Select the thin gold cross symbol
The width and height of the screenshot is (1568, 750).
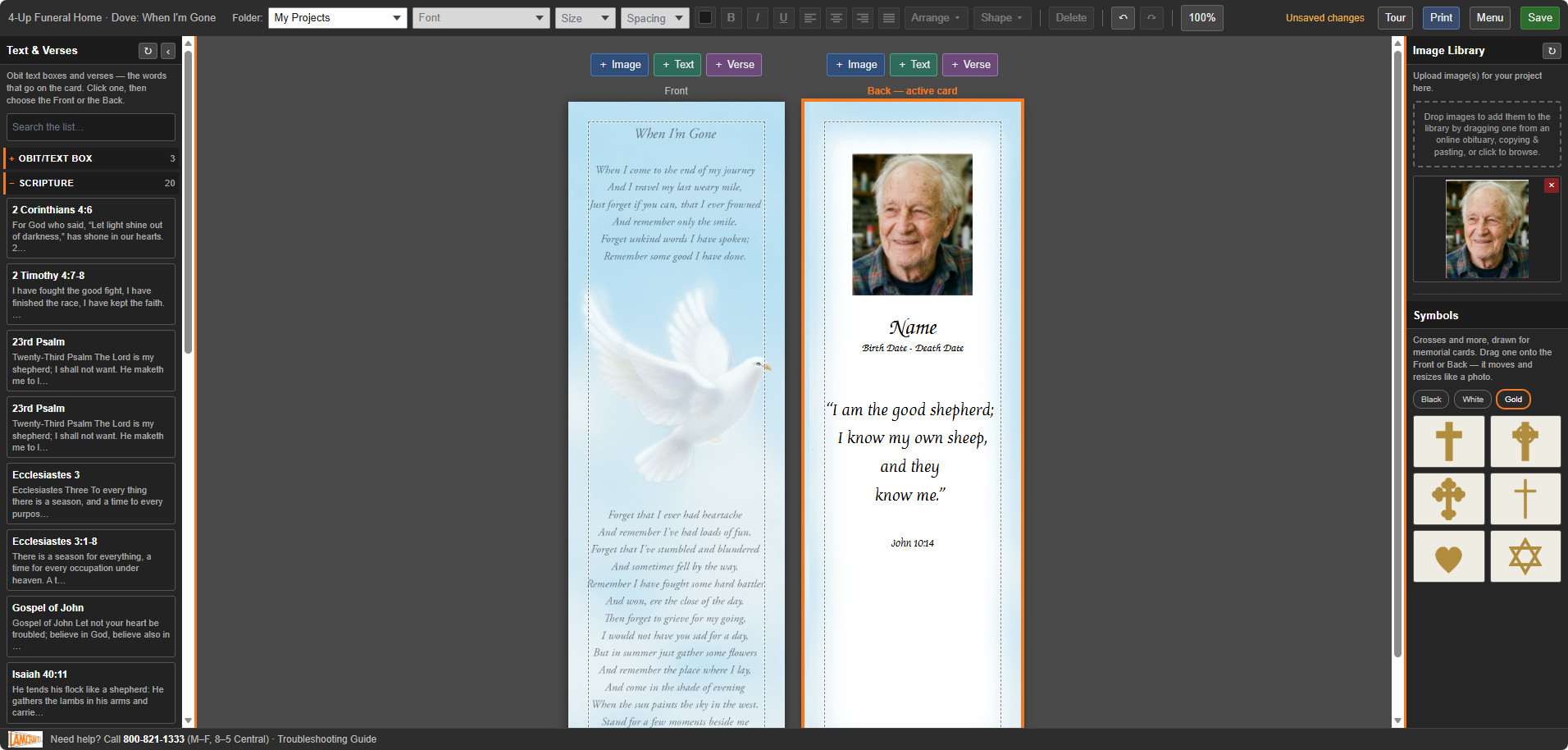1525,499
